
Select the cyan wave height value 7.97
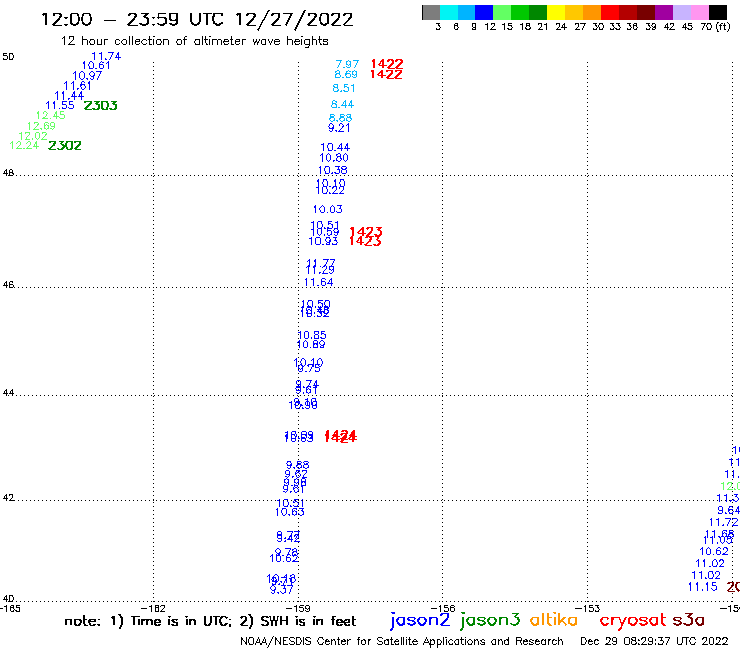[347, 64]
